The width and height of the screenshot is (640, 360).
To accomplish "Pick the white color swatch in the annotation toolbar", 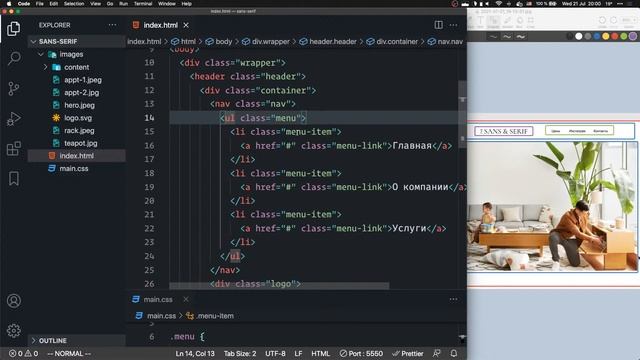I will [579, 36].
